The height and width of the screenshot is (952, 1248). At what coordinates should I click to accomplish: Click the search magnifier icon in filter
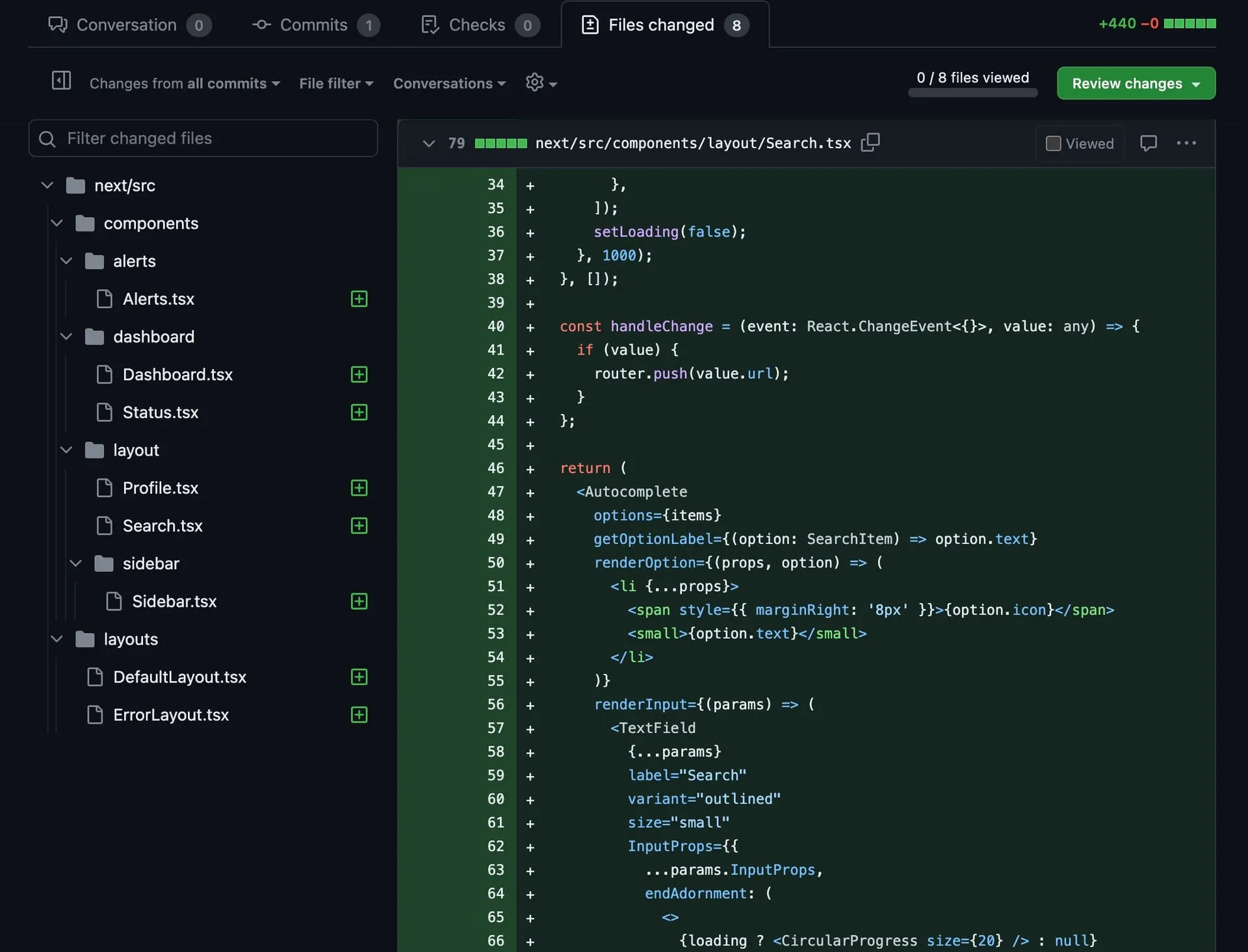tap(47, 138)
